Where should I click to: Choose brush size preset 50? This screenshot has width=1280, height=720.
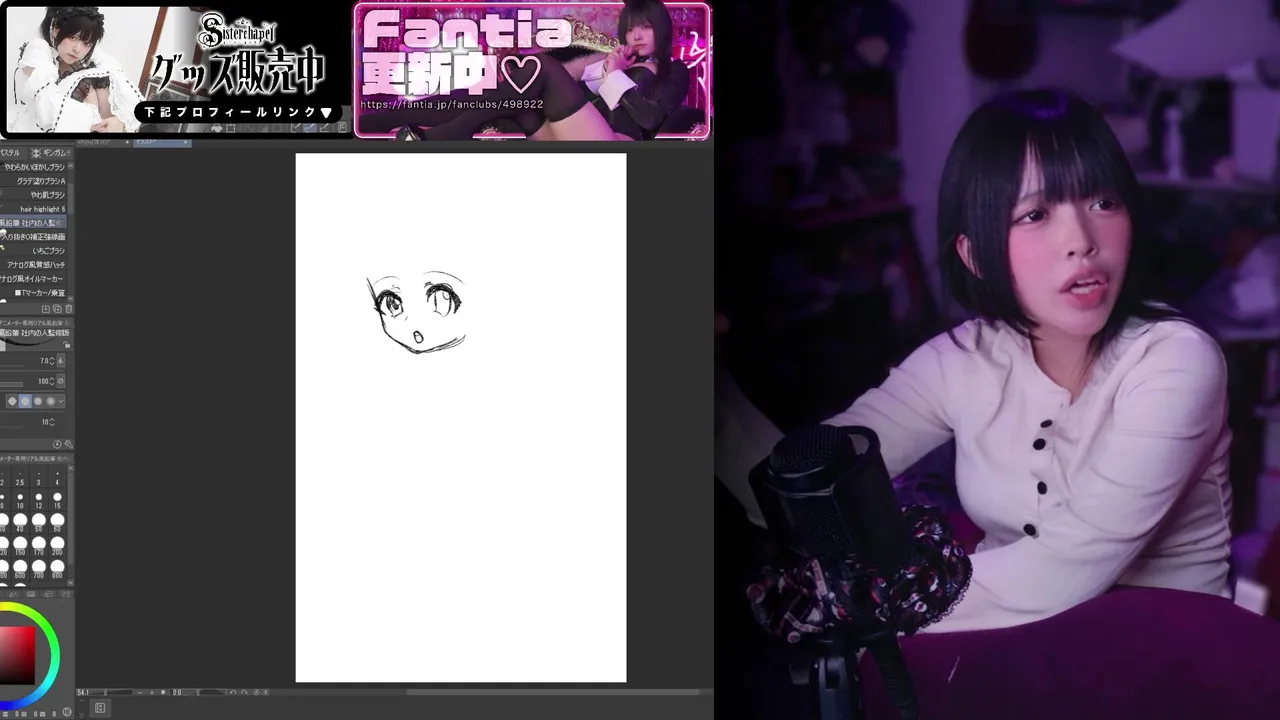coord(38,522)
